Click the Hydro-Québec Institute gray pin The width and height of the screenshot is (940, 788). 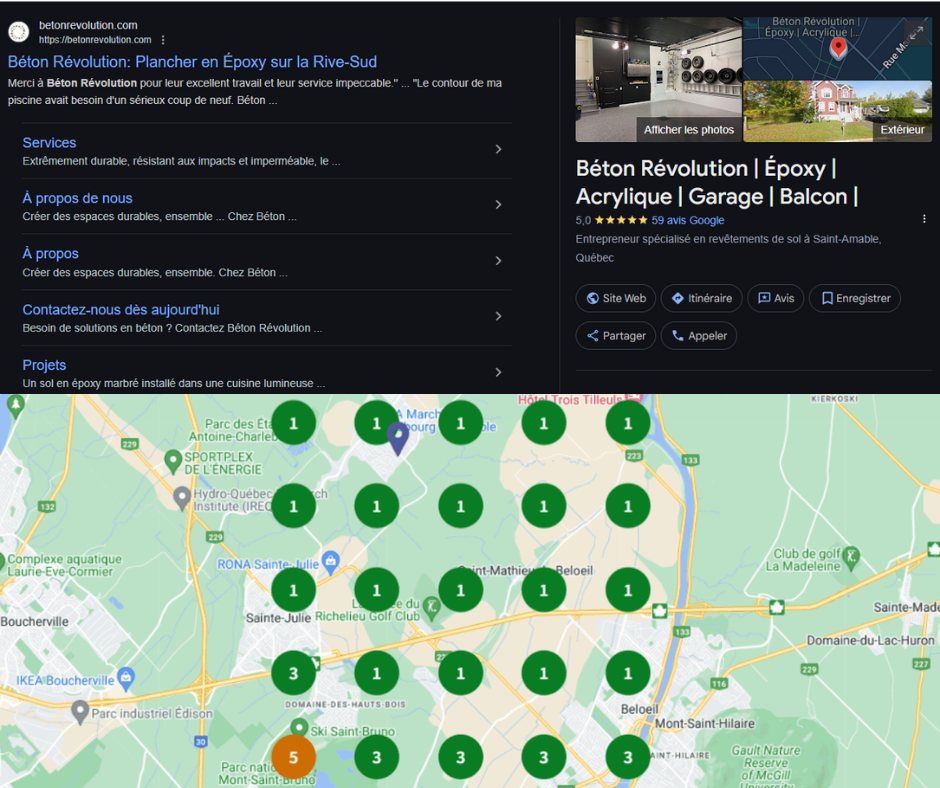point(182,498)
